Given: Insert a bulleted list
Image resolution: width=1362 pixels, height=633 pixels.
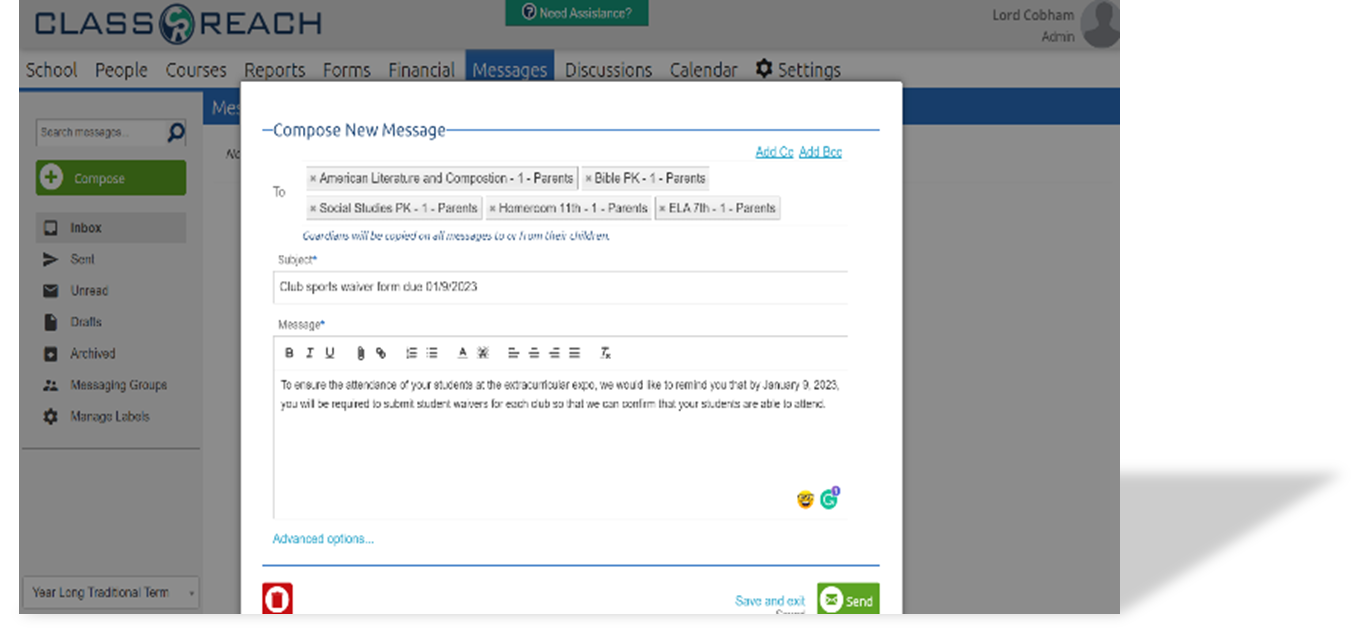Looking at the screenshot, I should [432, 353].
